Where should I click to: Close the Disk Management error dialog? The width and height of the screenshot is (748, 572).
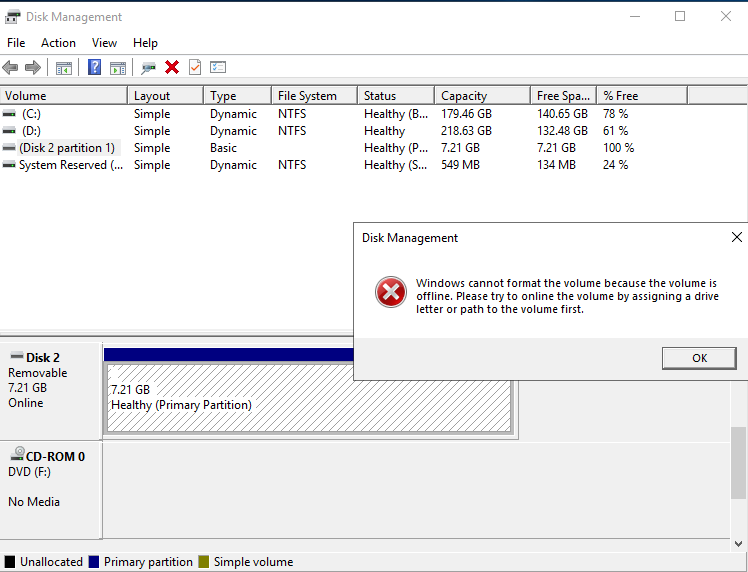737,237
